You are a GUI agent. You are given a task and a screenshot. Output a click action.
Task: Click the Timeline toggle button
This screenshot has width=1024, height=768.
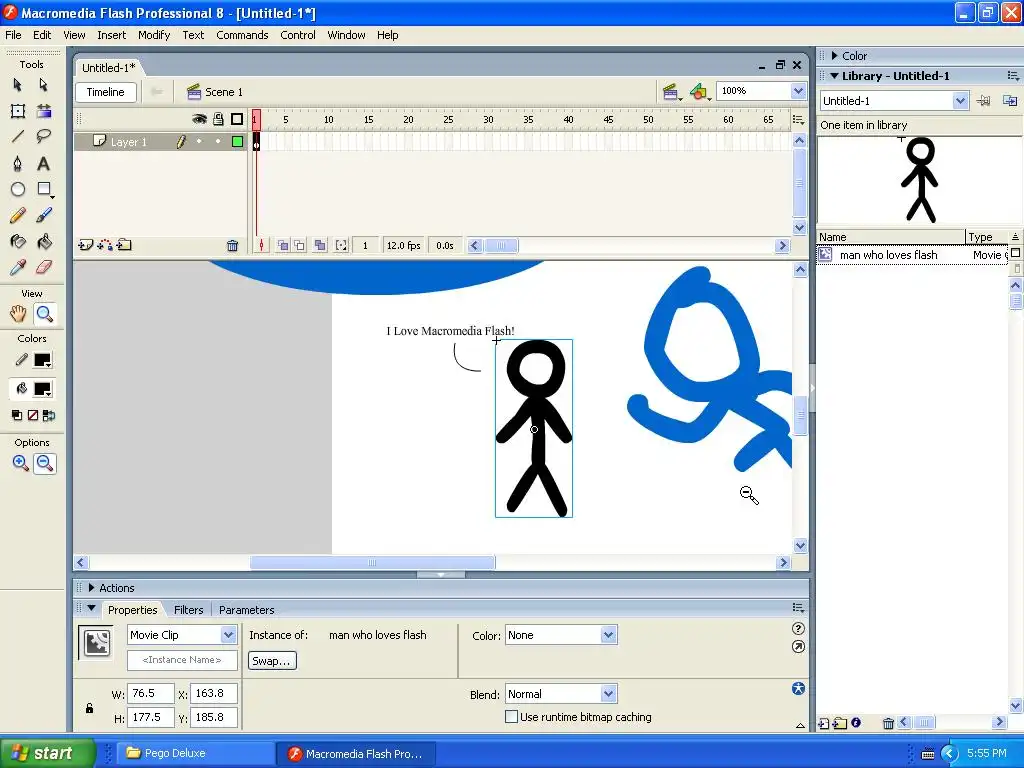[106, 92]
